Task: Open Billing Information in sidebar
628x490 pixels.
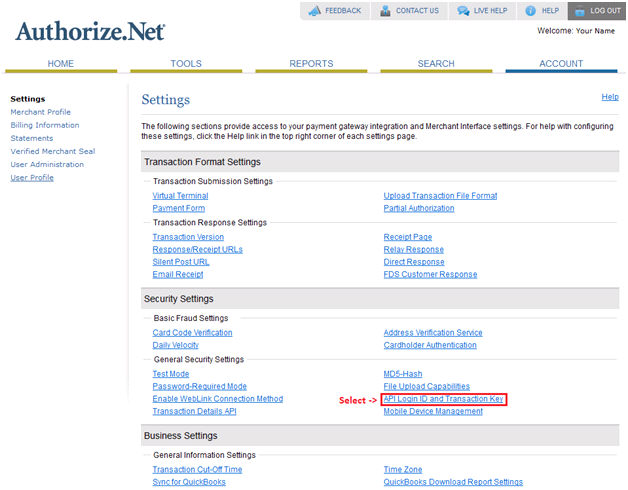Action: (45, 125)
